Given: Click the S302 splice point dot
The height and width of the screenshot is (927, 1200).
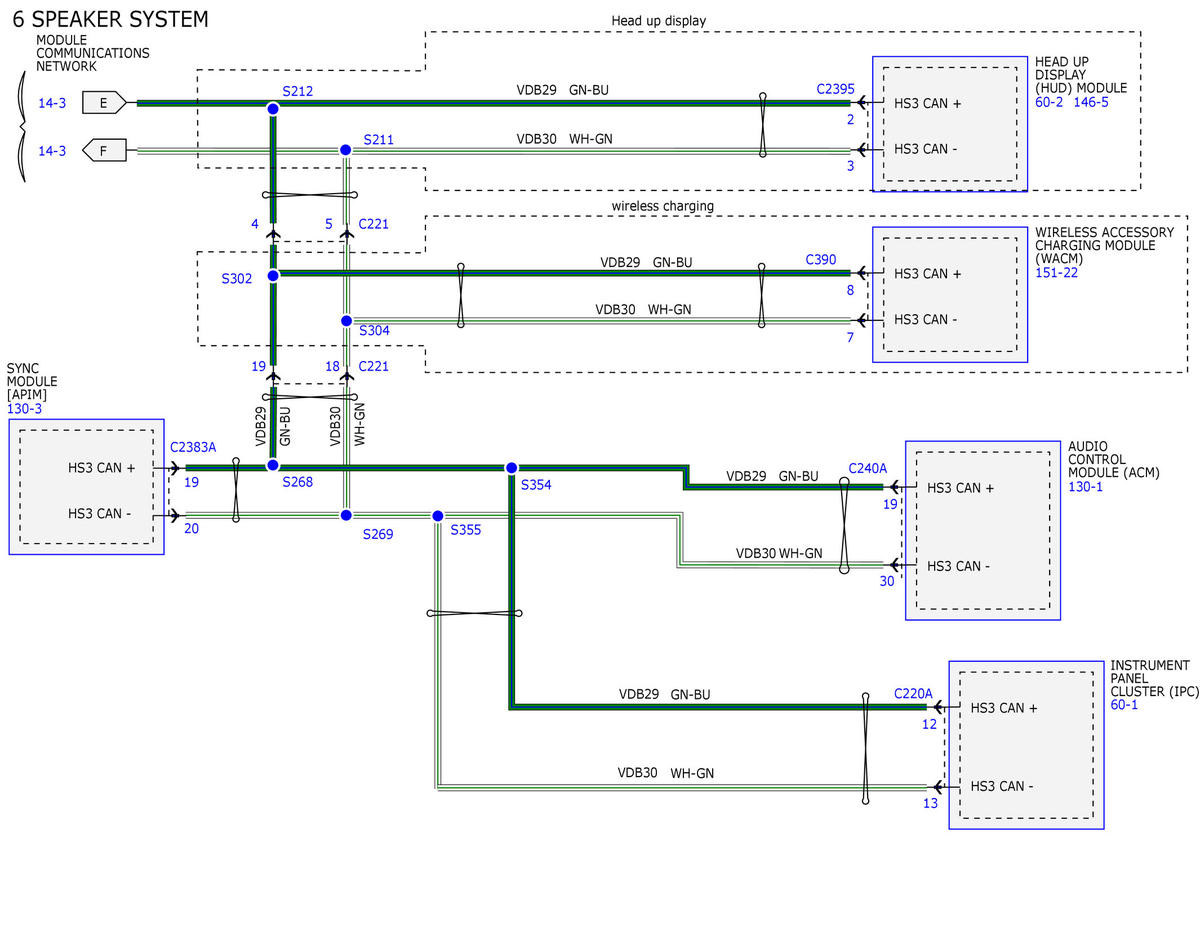Looking at the screenshot, I should click(x=273, y=275).
